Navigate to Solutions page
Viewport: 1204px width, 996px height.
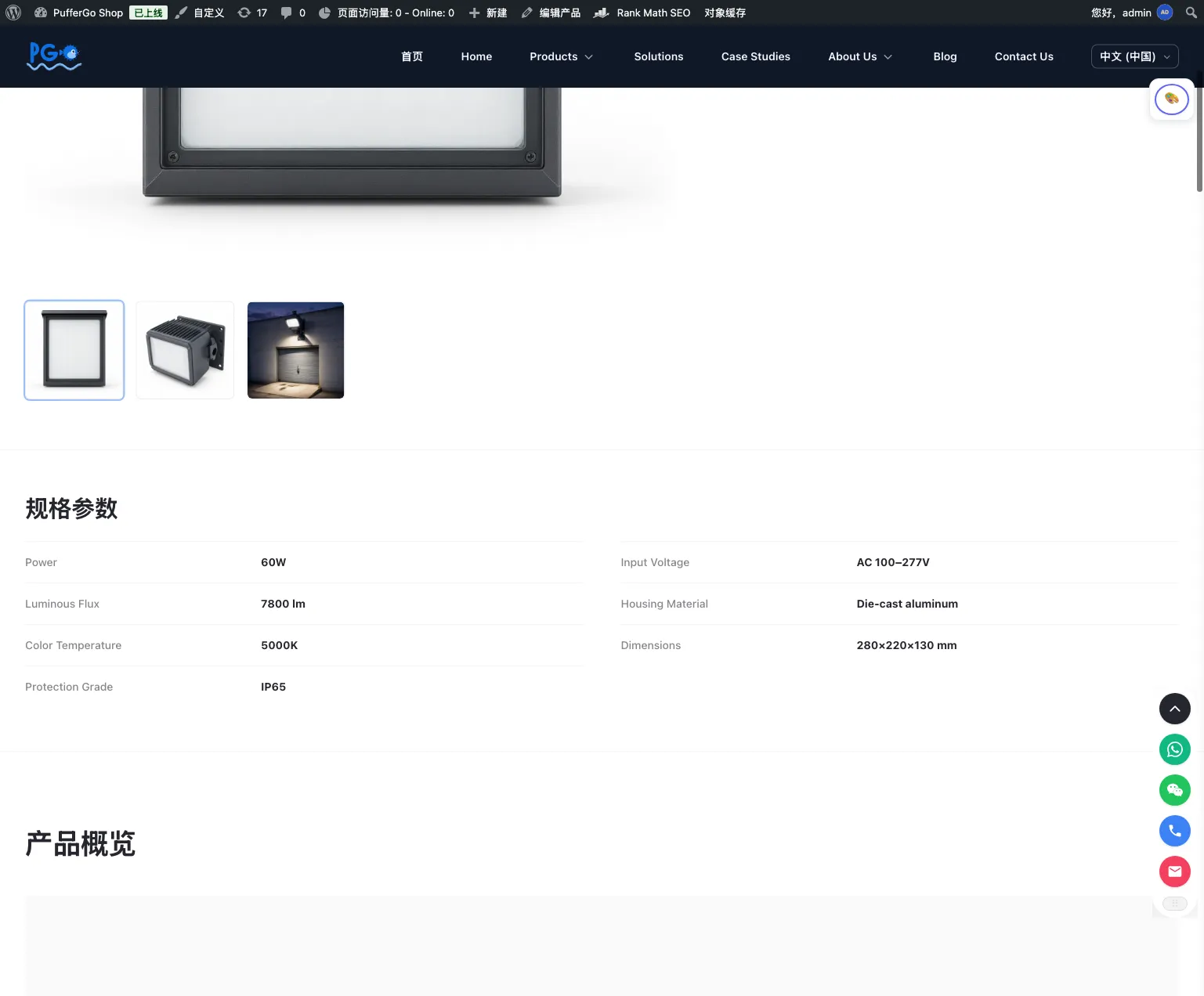659,56
